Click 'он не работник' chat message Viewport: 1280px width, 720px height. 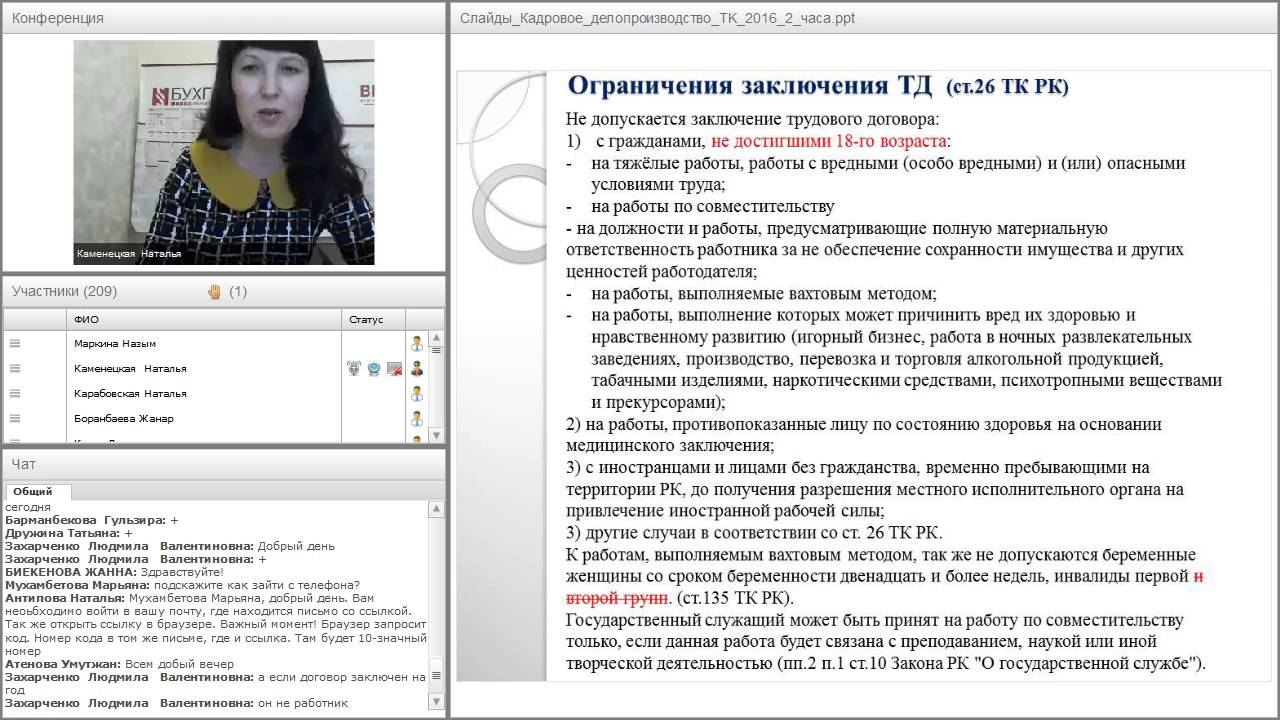pos(176,703)
